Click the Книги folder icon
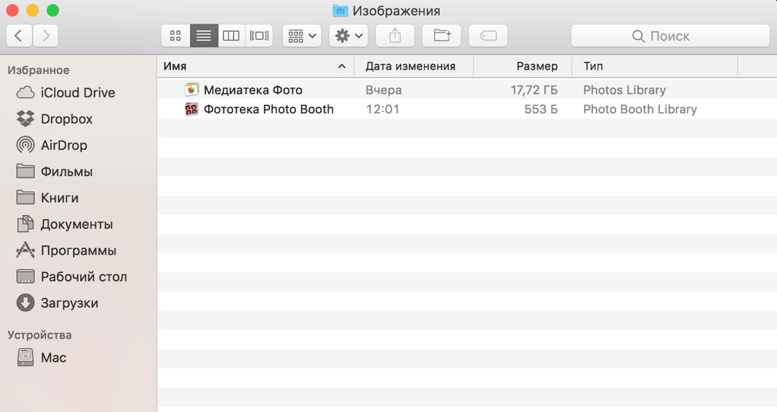777x412 pixels. (x=25, y=197)
